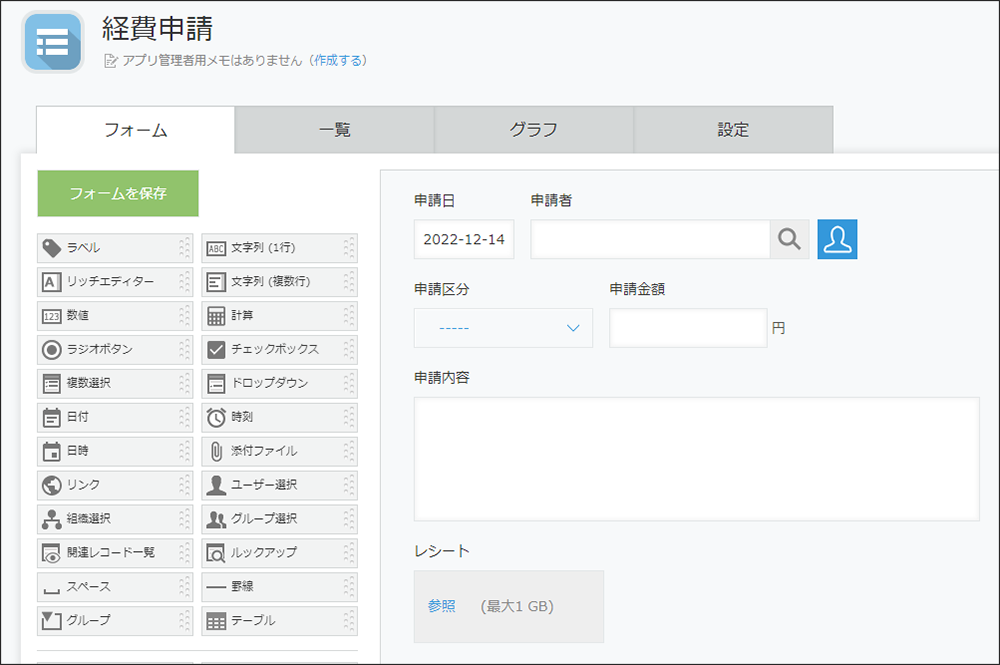This screenshot has width=1000, height=665.
Task: Switch to the 一覧 tab
Action: 334,129
